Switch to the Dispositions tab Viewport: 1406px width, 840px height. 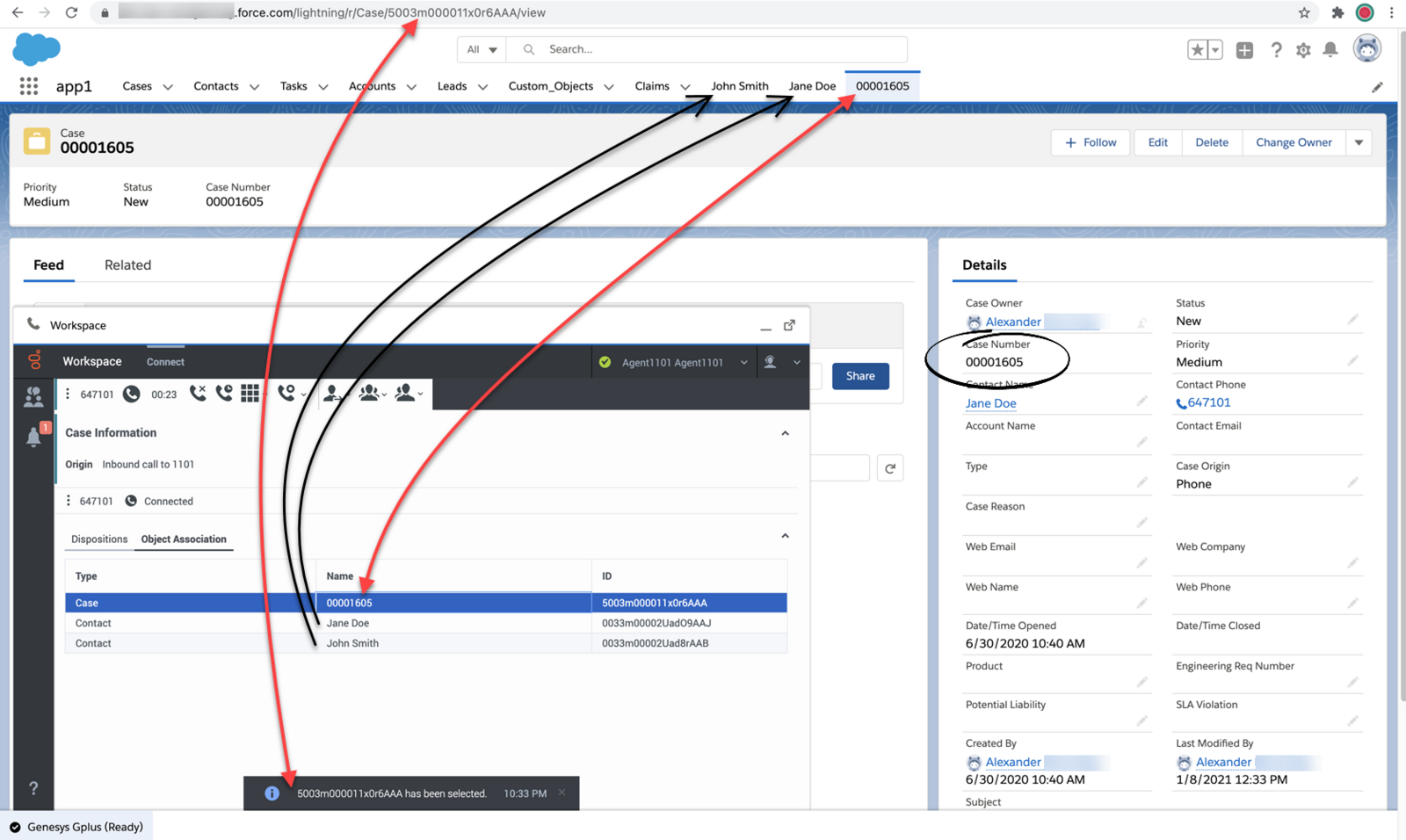coord(99,539)
